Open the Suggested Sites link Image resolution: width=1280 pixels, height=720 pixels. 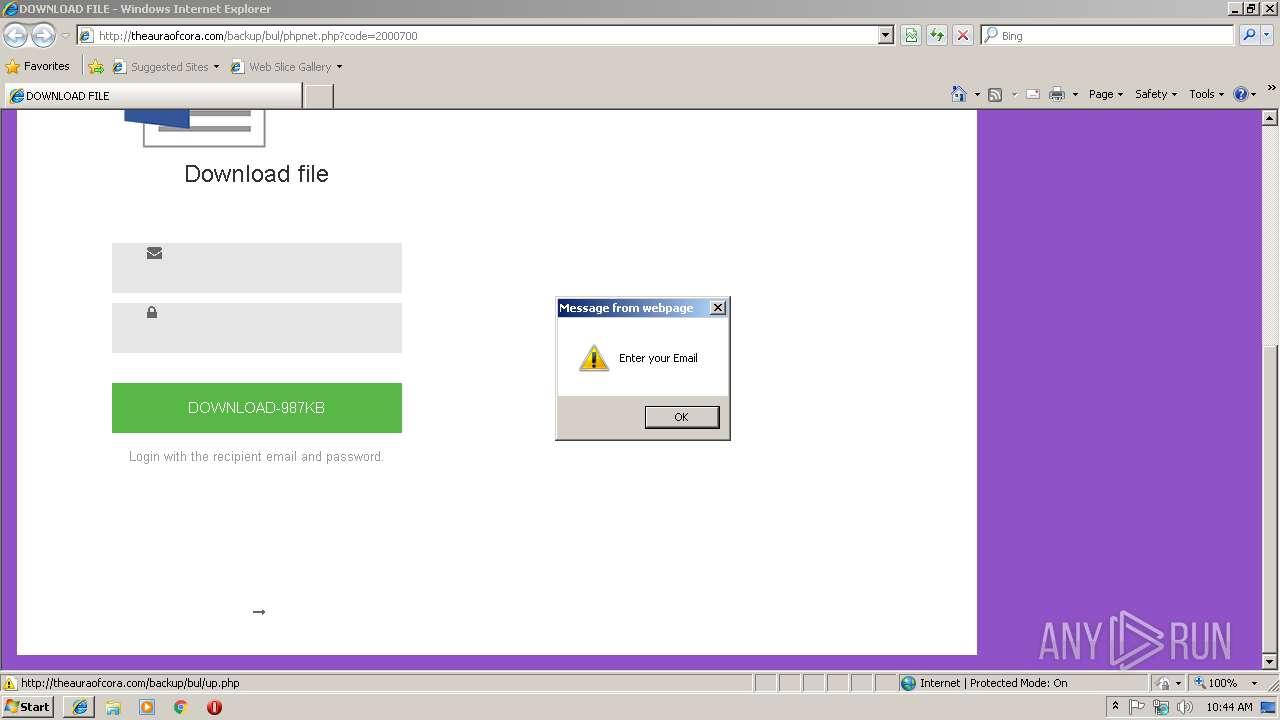tap(165, 67)
